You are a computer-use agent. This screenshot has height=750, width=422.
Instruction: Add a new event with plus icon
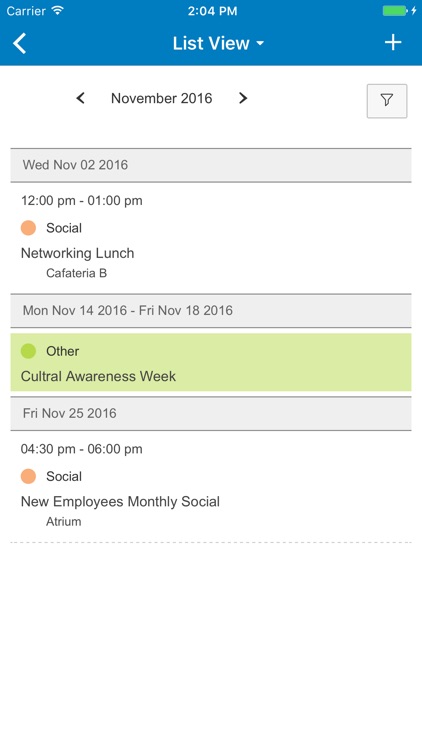[x=393, y=43]
